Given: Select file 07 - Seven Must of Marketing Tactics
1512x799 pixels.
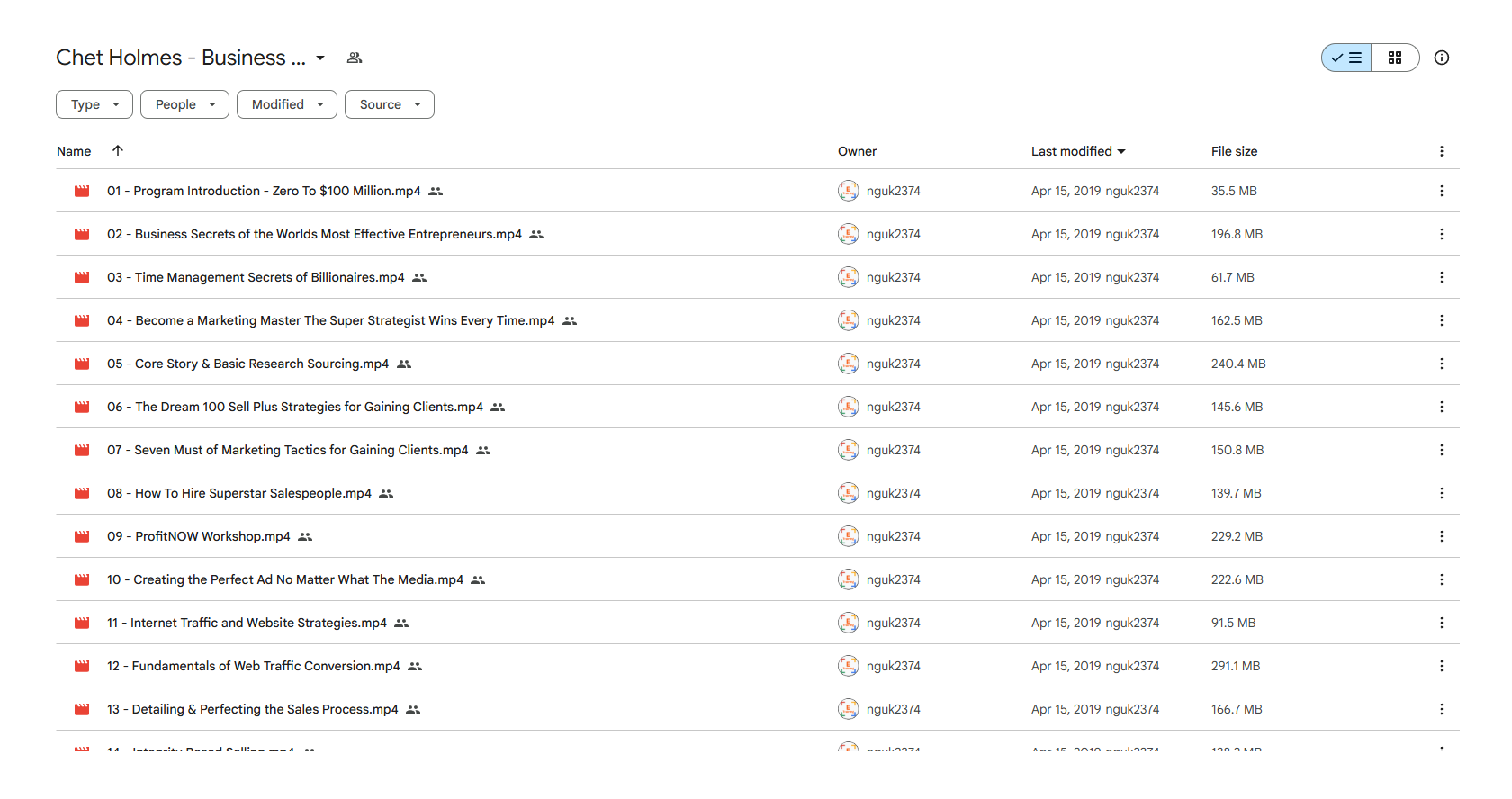Looking at the screenshot, I should [x=288, y=450].
